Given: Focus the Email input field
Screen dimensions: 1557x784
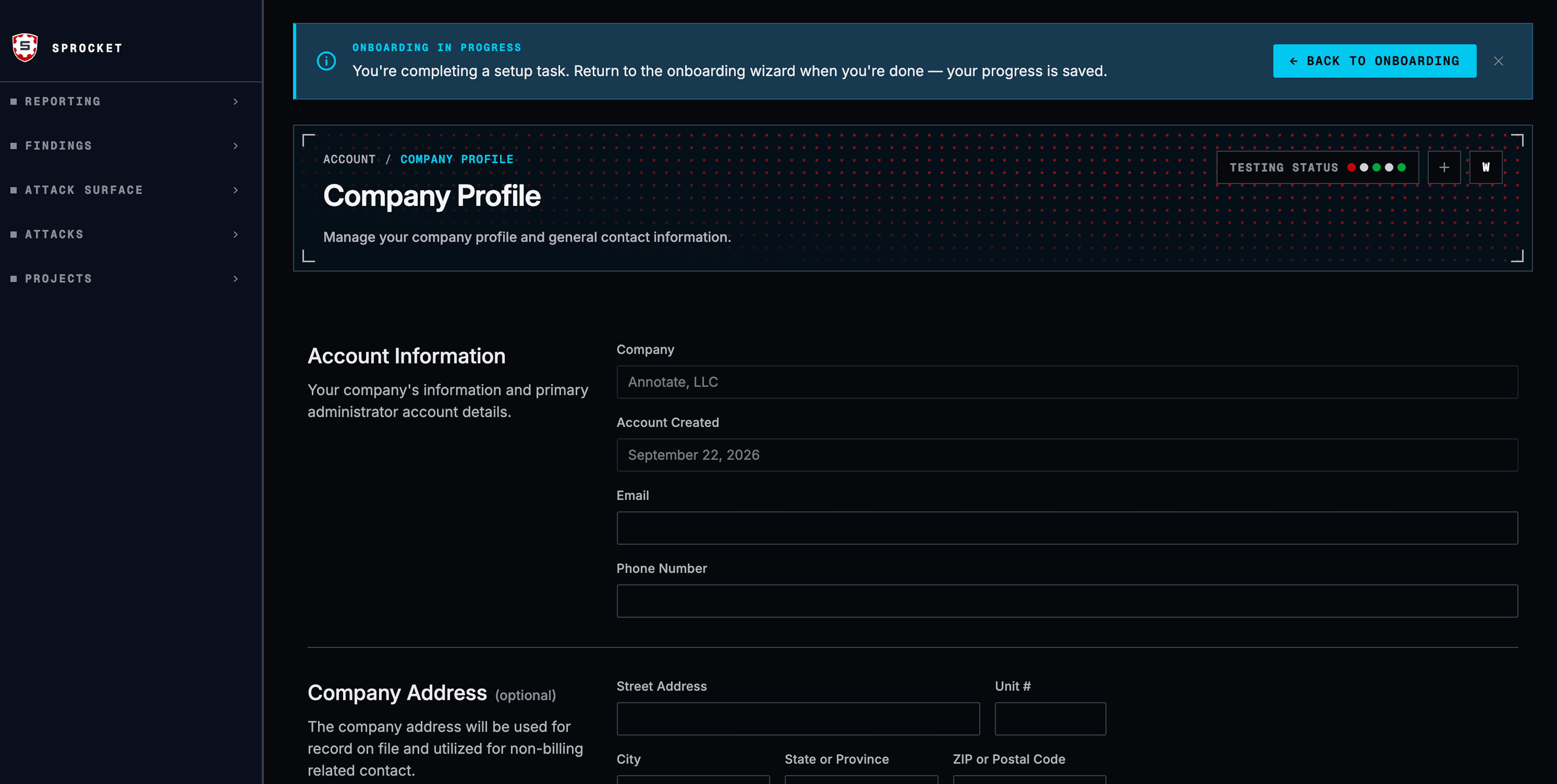Looking at the screenshot, I should tap(1067, 528).
